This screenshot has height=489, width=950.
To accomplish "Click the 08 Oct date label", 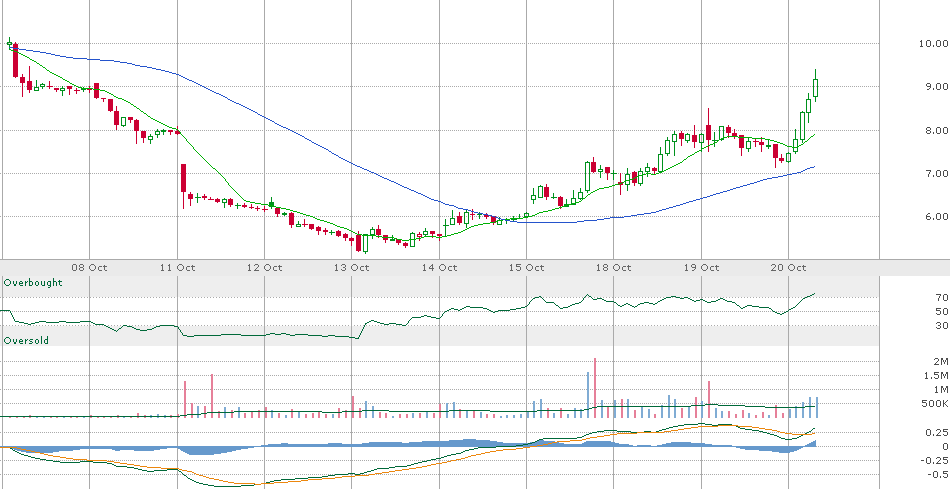I will (89, 267).
